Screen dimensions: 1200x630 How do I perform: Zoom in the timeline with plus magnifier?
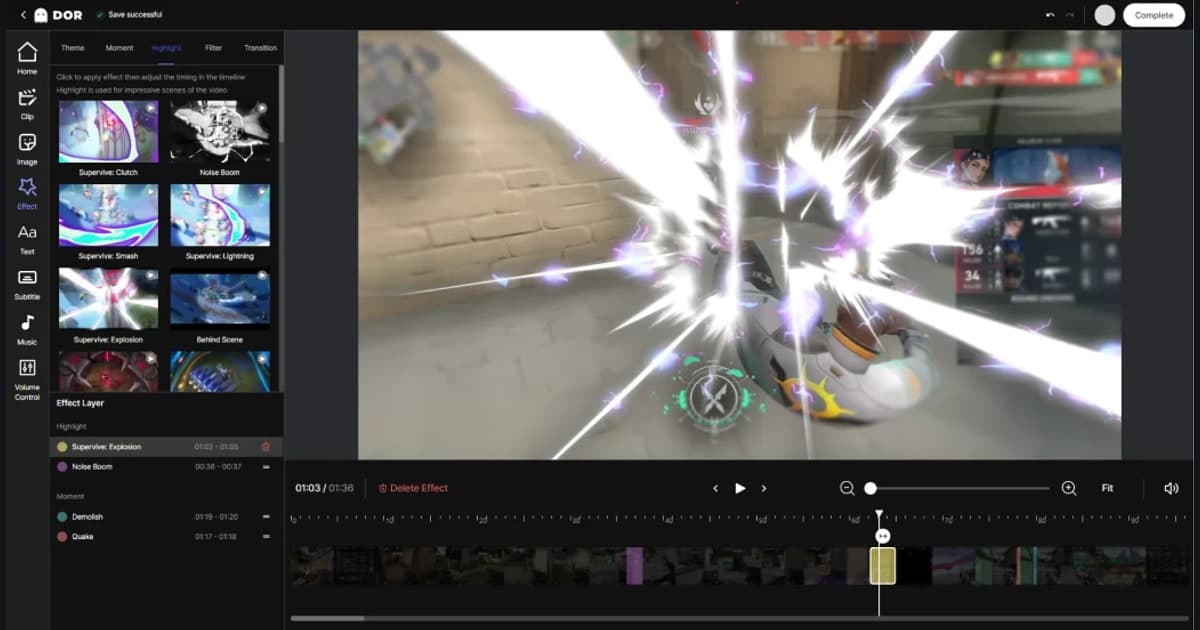pos(1069,488)
